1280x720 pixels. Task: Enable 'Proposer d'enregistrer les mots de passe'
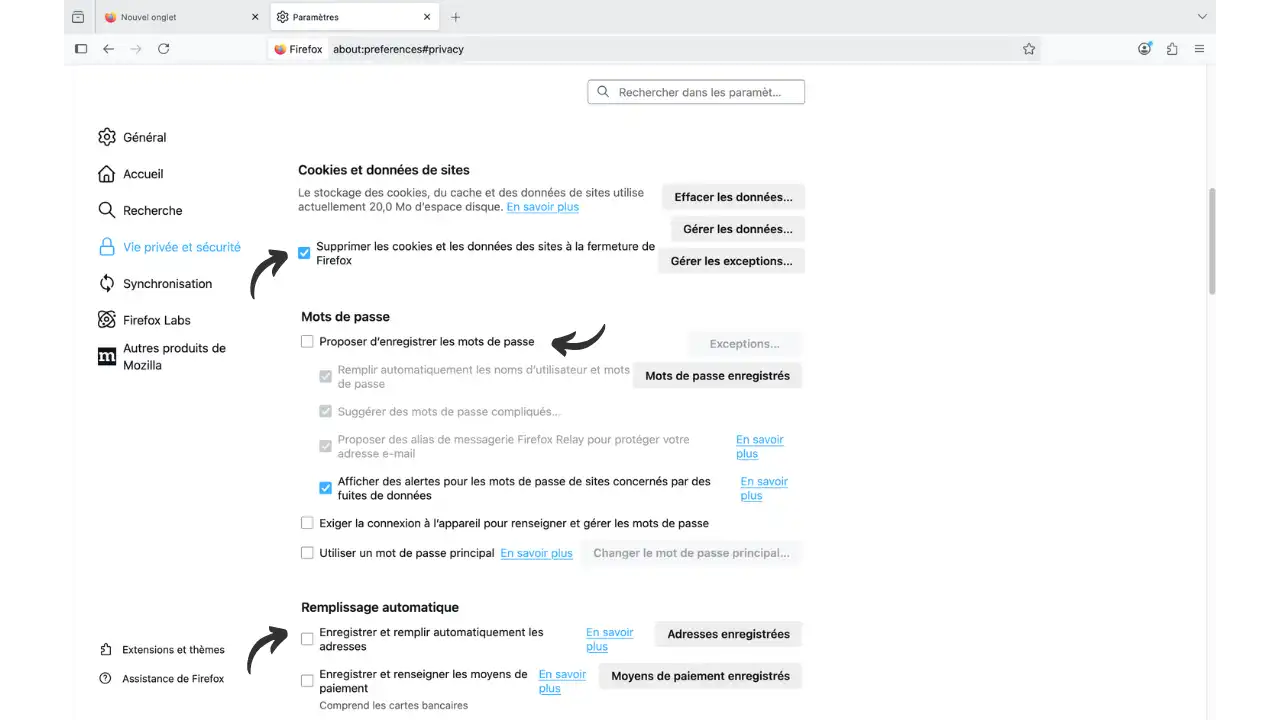[x=307, y=341]
